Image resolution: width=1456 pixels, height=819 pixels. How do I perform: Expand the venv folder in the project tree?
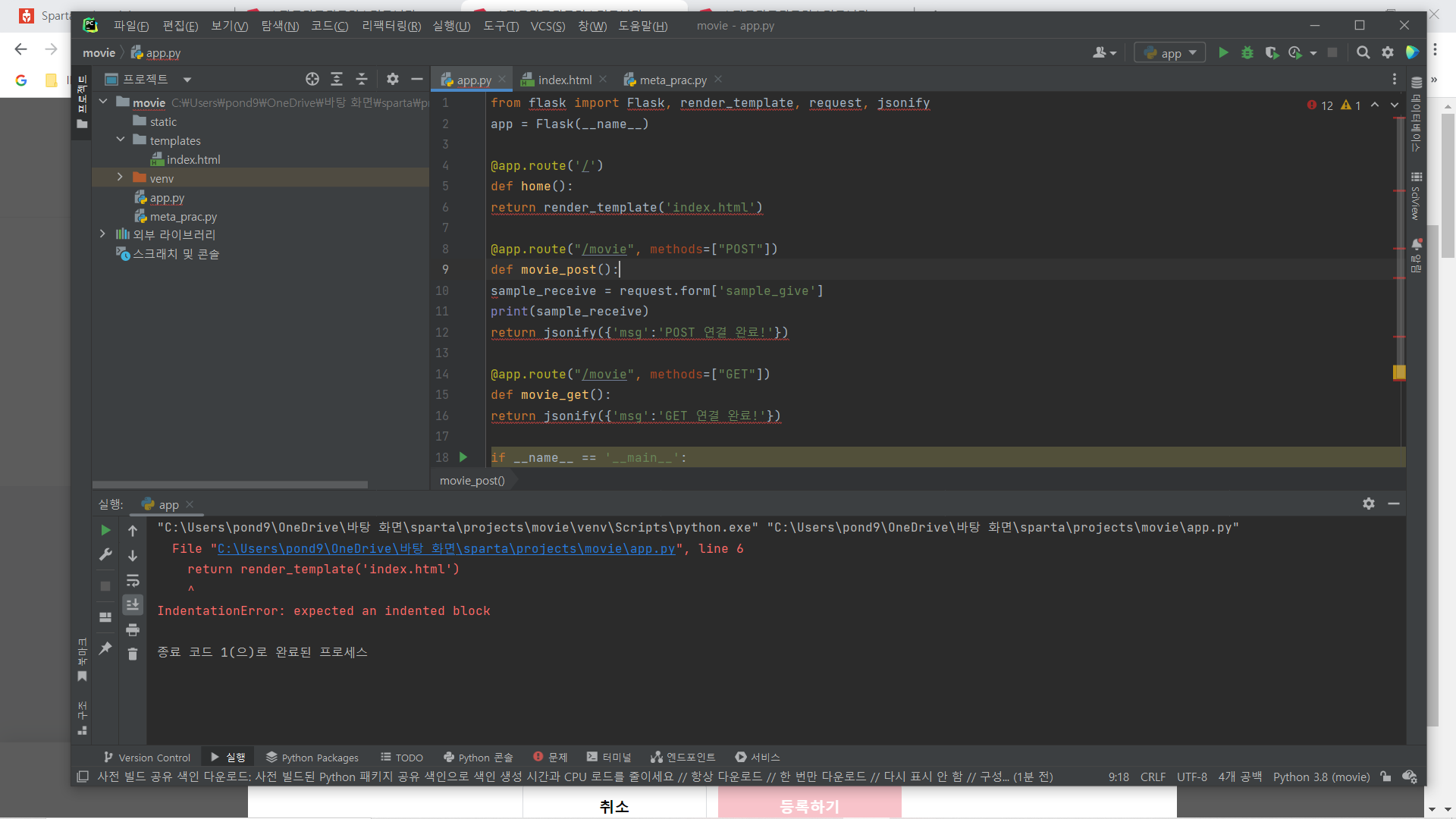(120, 177)
